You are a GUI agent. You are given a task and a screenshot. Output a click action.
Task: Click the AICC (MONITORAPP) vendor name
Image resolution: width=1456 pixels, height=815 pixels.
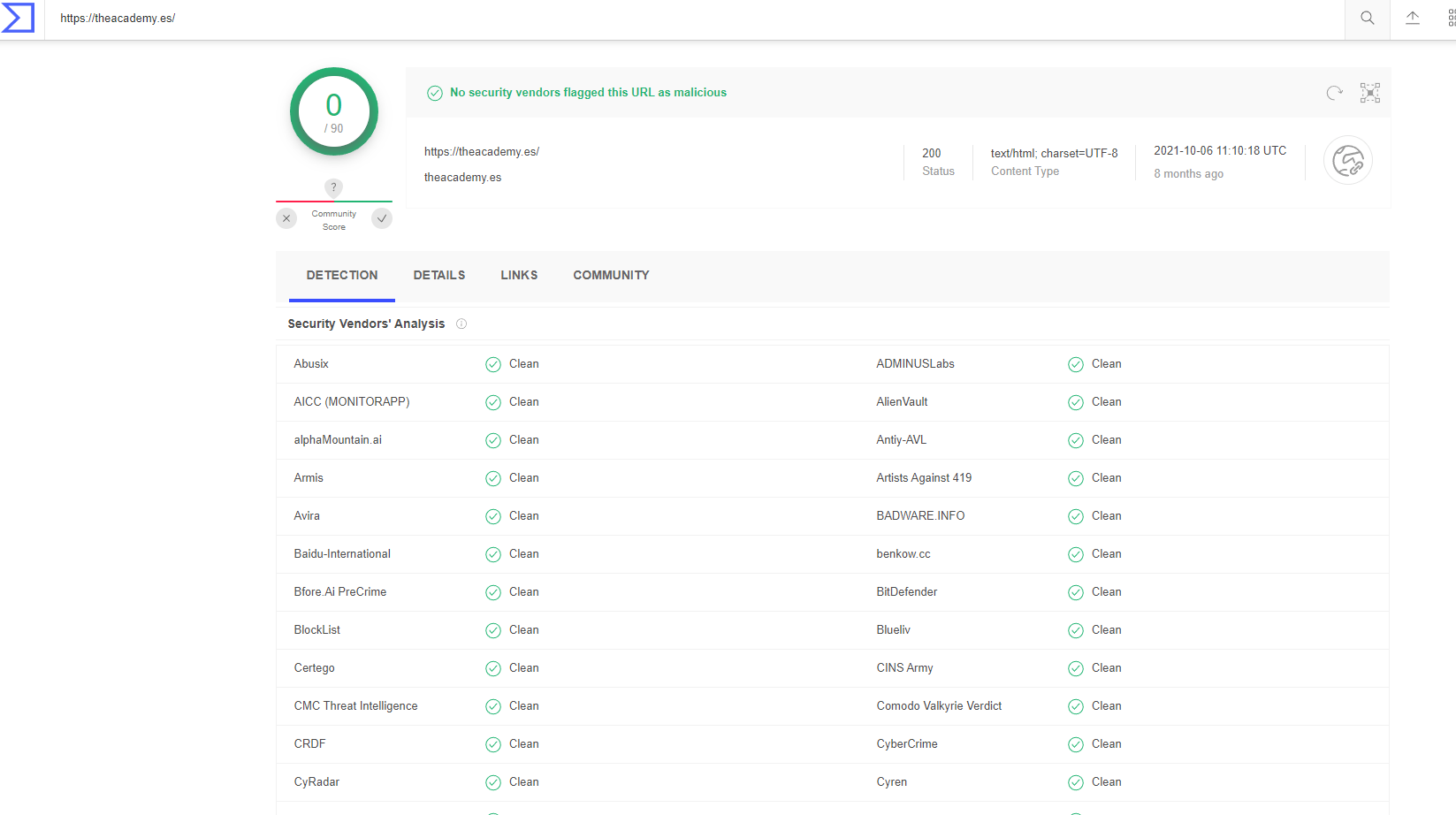pos(352,402)
